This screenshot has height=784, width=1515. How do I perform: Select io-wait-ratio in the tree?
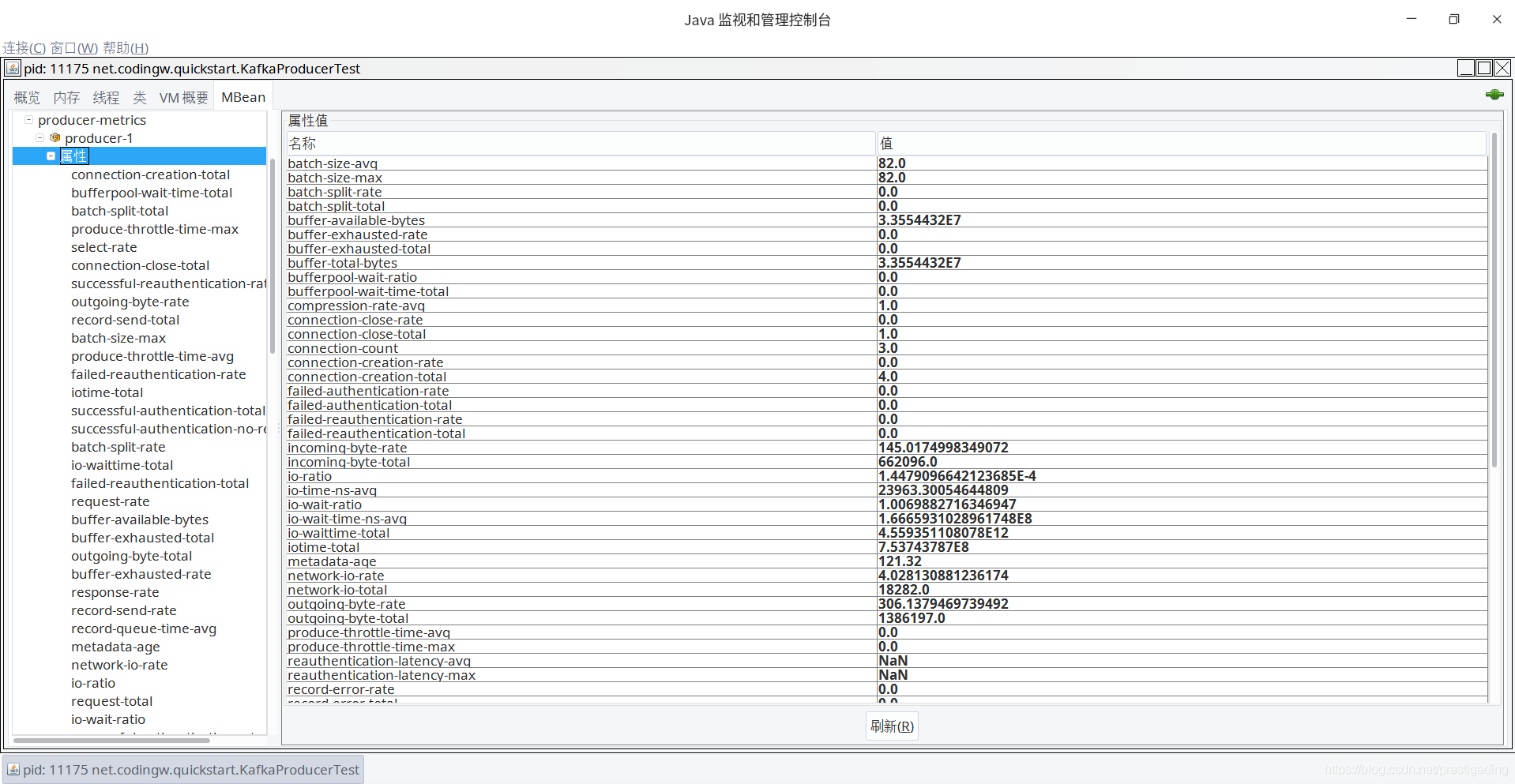click(108, 719)
